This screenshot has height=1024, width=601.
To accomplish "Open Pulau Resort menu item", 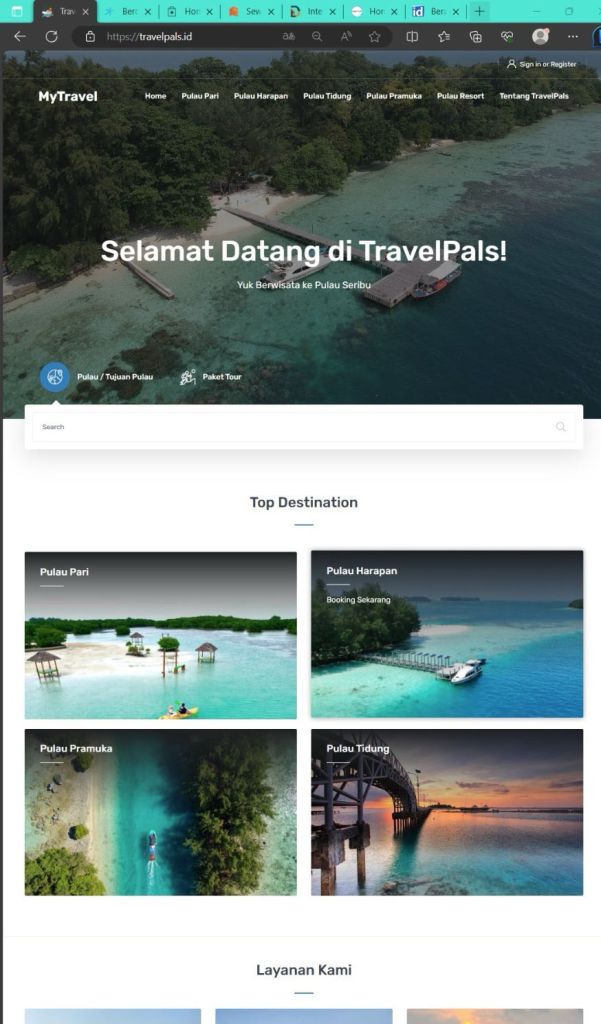I will coord(461,96).
